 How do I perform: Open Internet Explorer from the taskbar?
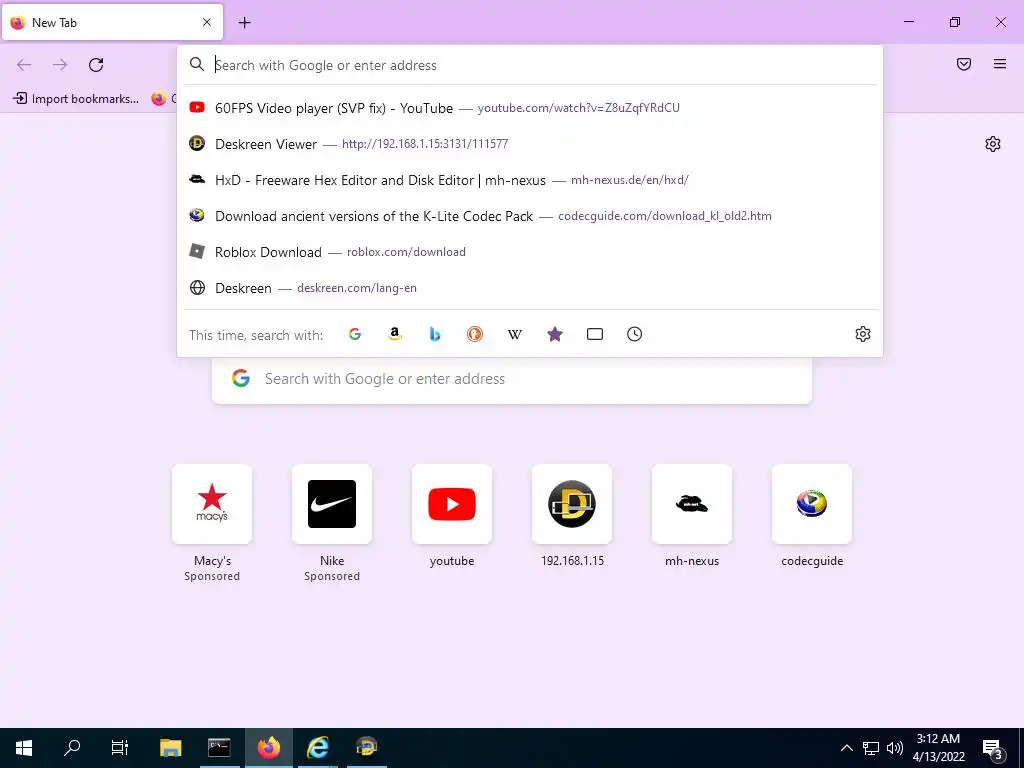tap(317, 748)
